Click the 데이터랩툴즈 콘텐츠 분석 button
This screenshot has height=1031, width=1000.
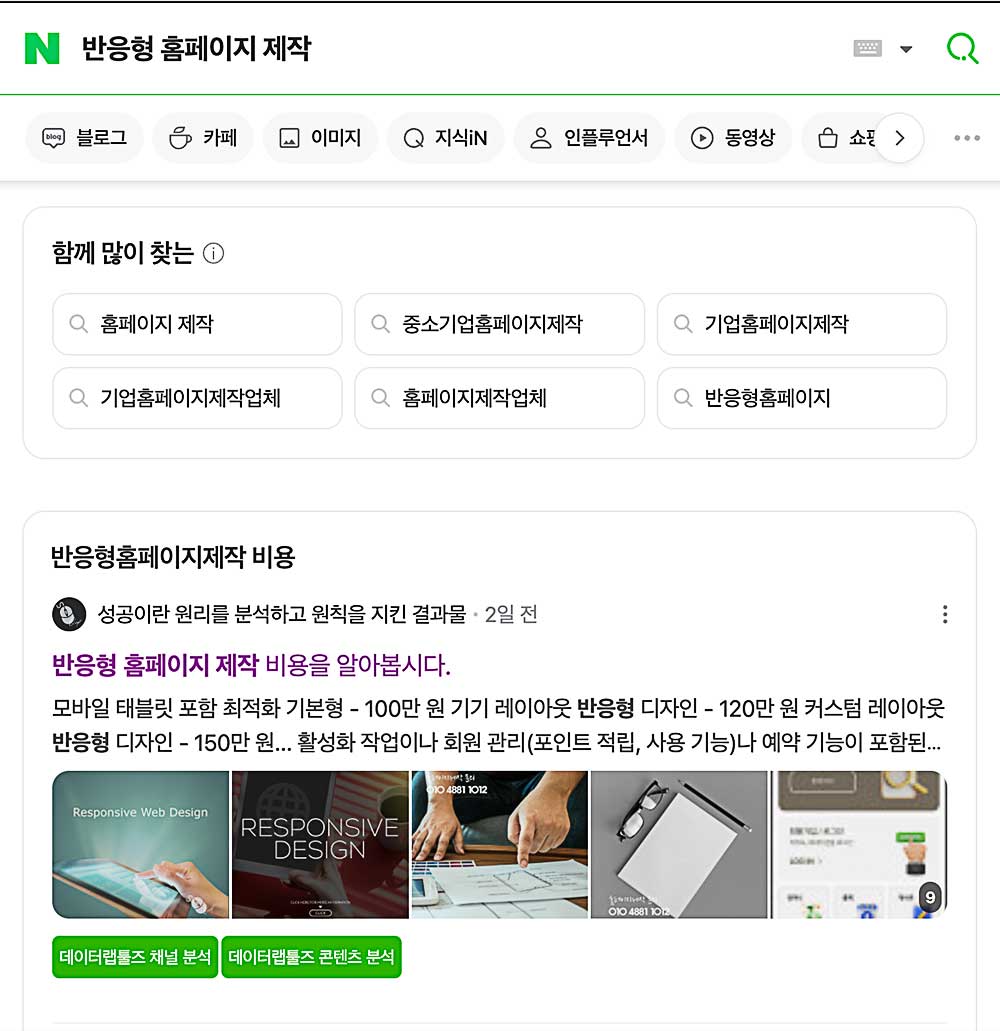point(311,957)
